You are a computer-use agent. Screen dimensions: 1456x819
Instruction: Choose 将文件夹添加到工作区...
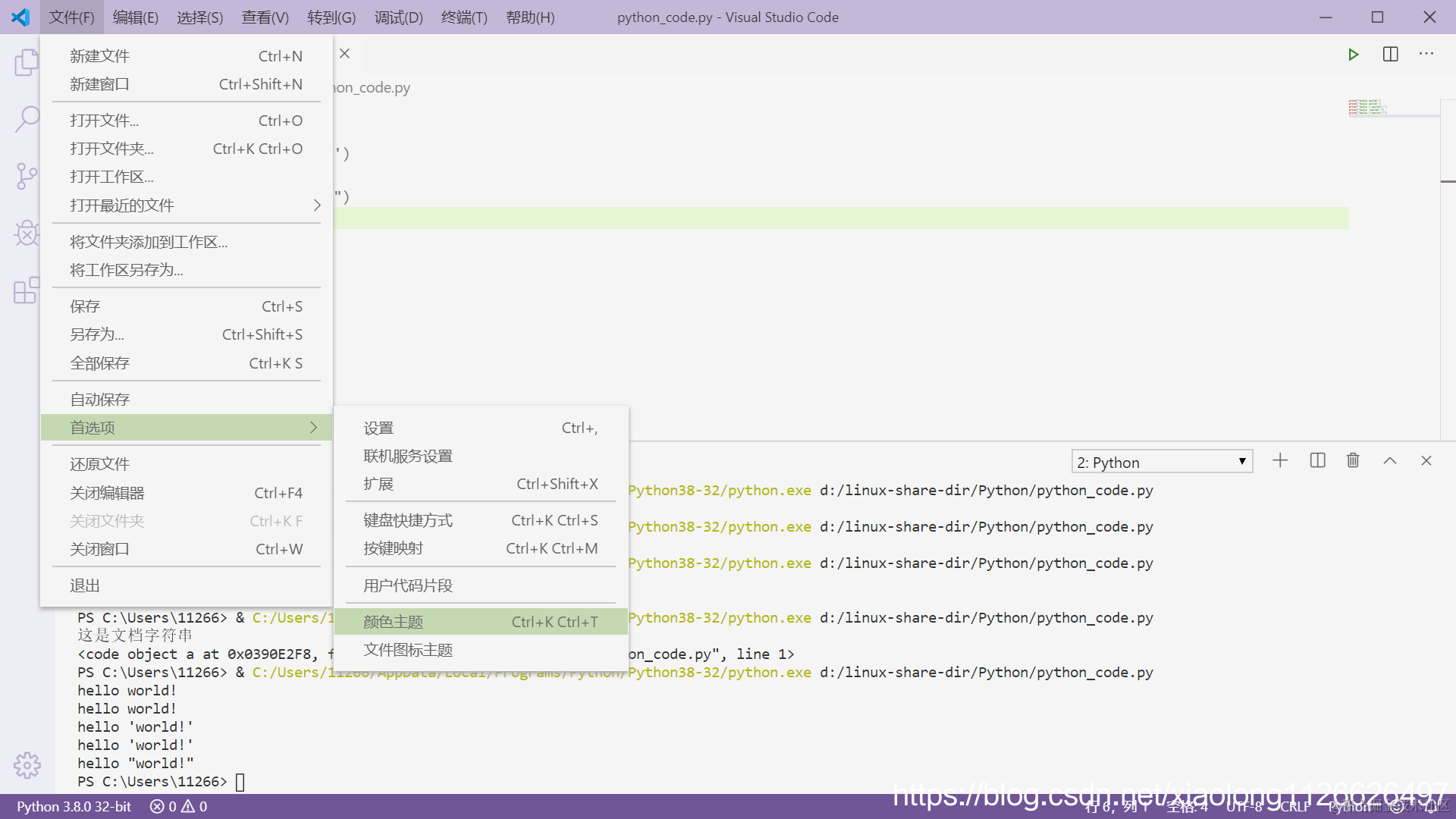(x=187, y=242)
